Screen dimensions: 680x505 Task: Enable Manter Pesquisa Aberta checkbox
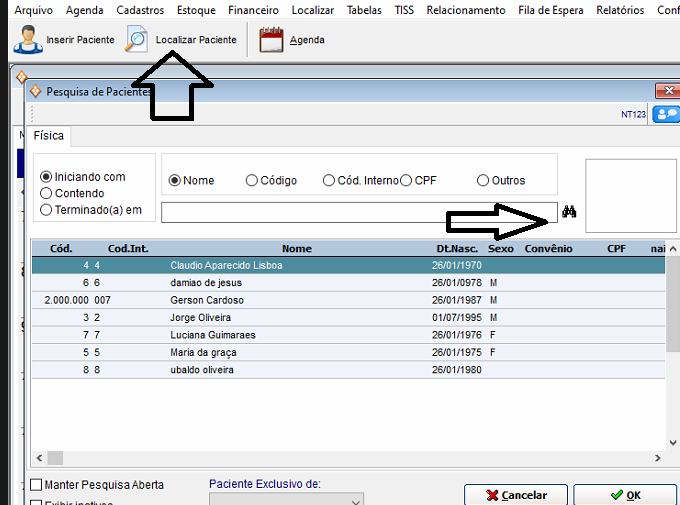tap(36, 485)
